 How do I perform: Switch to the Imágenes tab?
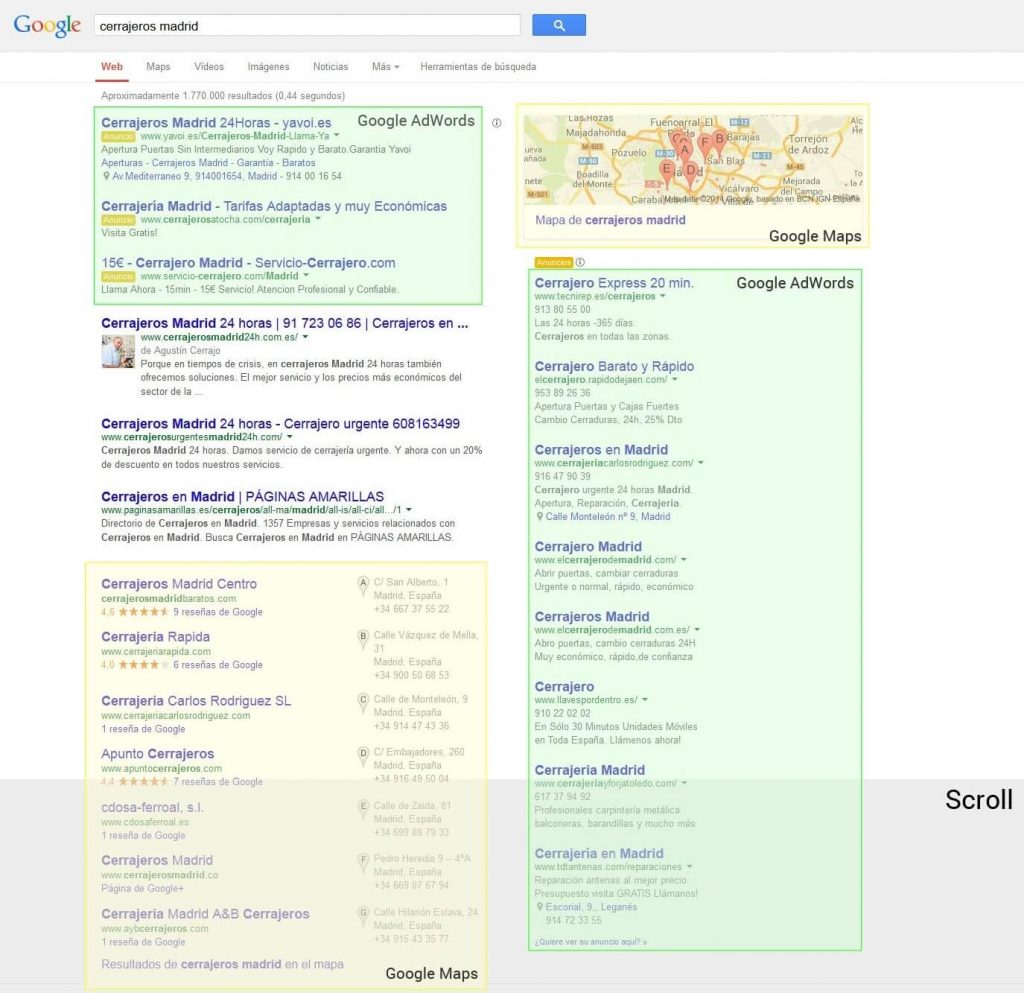[268, 67]
